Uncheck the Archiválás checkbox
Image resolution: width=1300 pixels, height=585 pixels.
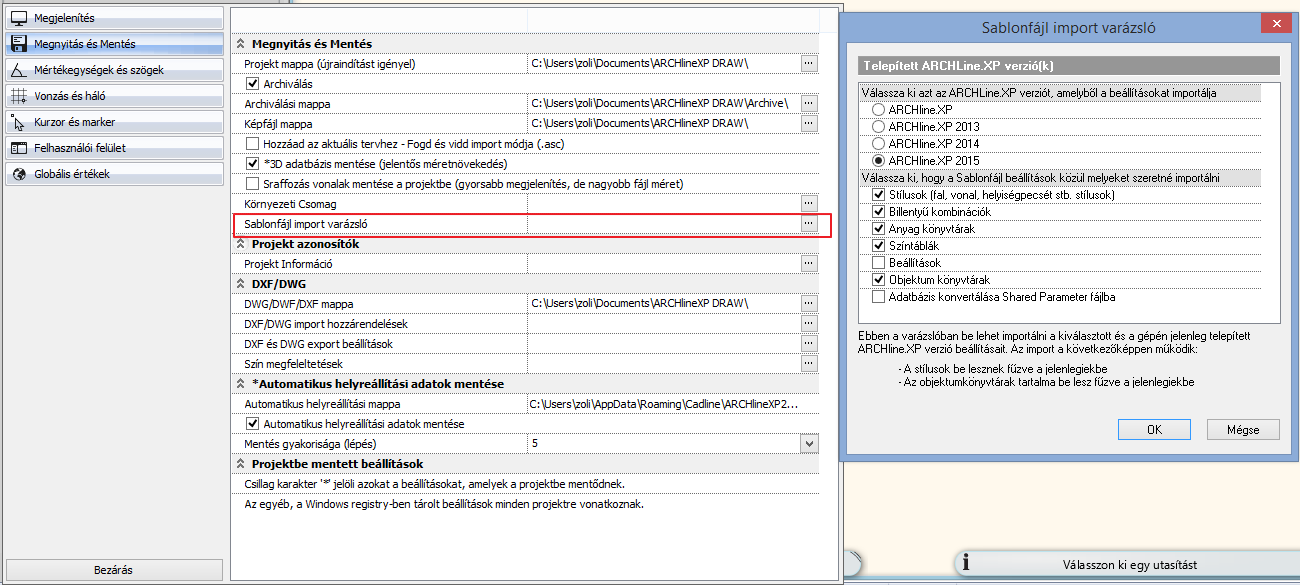pos(252,83)
